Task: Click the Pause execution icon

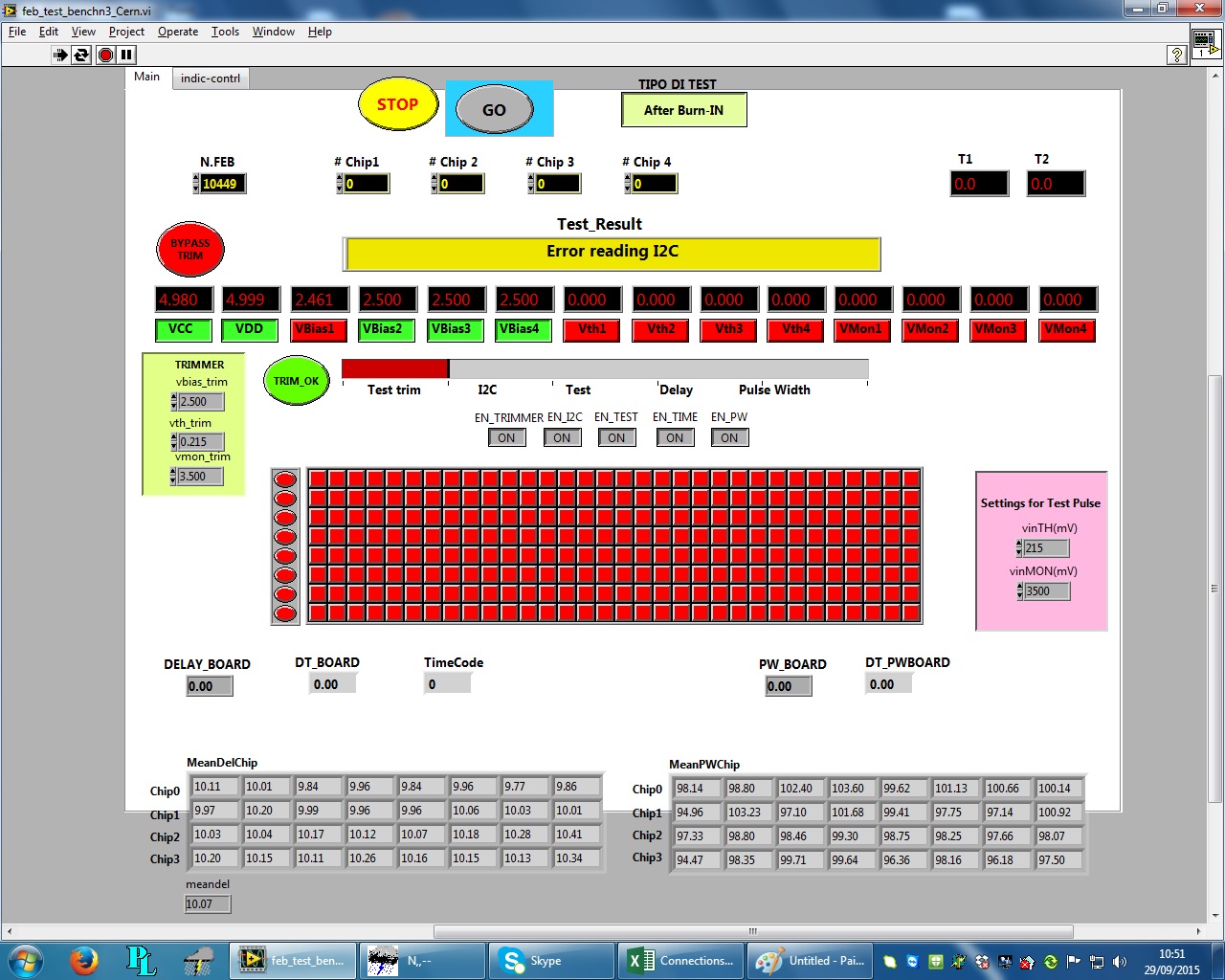Action: pyautogui.click(x=126, y=55)
